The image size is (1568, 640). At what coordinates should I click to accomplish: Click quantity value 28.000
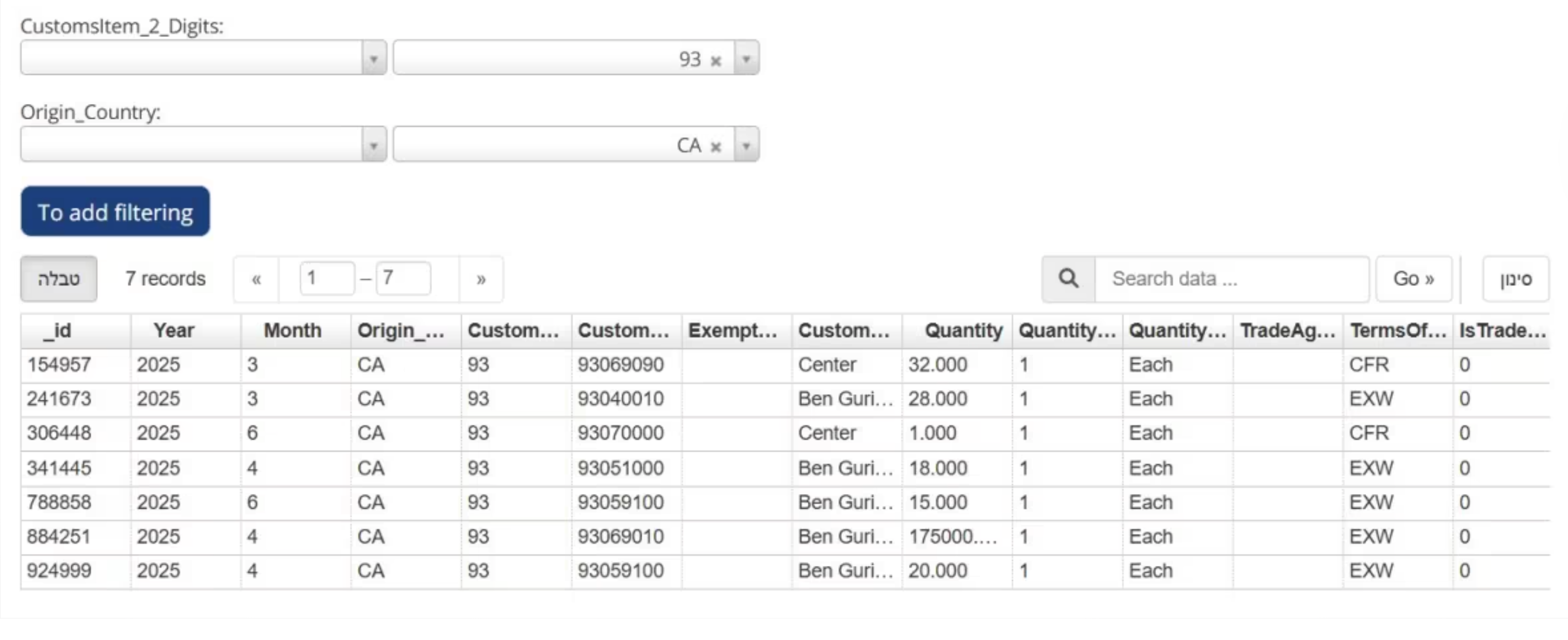point(938,399)
